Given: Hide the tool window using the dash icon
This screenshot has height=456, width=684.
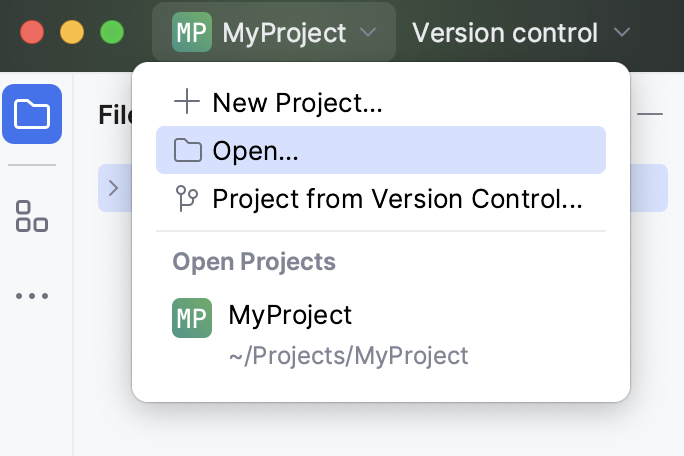Looking at the screenshot, I should point(650,115).
